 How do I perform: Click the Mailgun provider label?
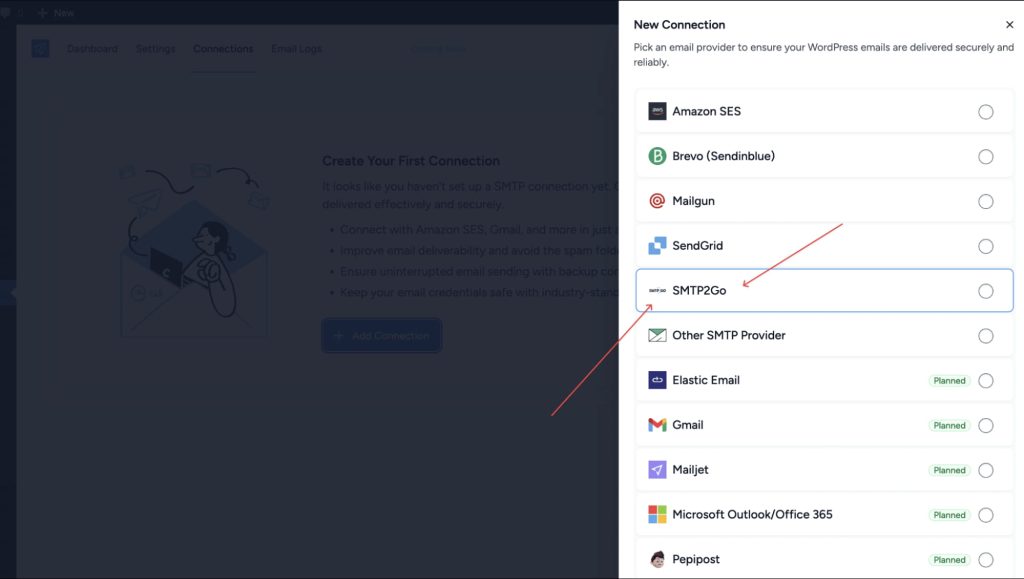[x=694, y=201]
